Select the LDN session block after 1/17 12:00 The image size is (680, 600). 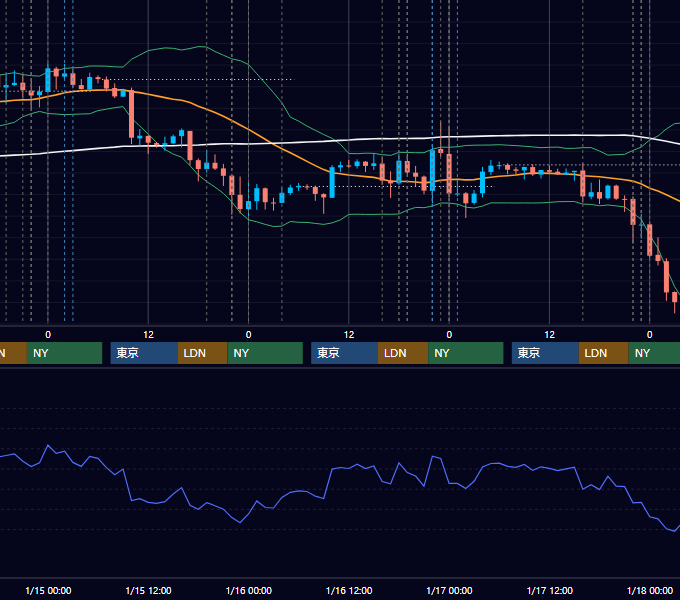point(604,353)
